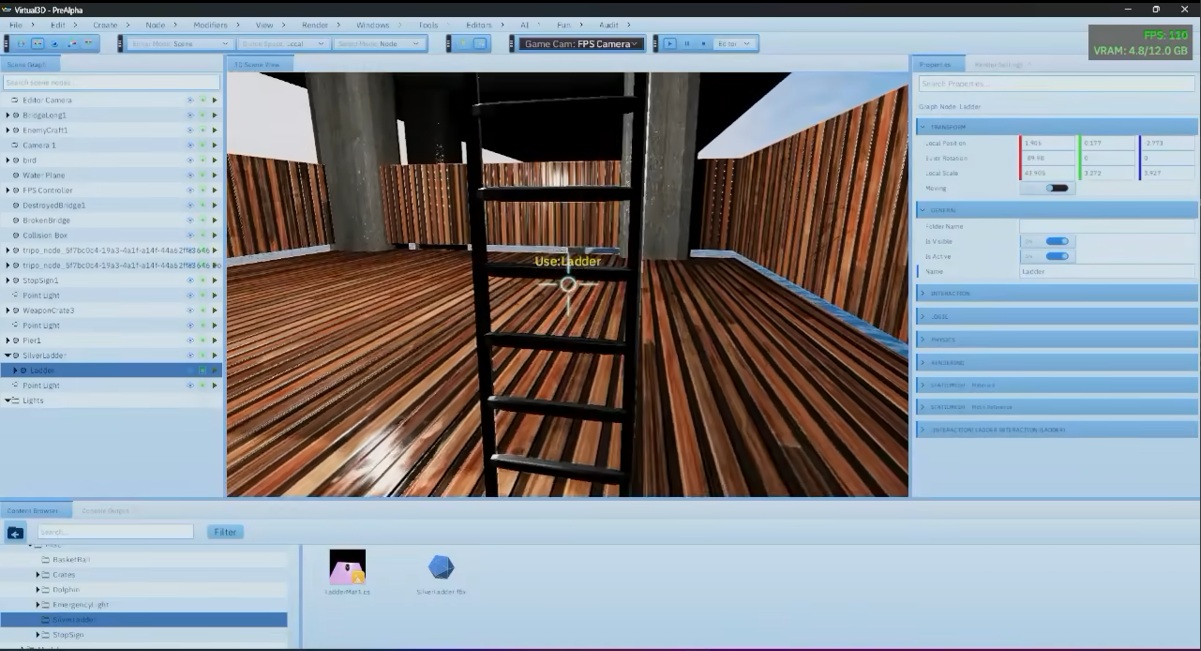The width and height of the screenshot is (1201, 651).
Task: Expand the Interaction properties section
Action: (x=1057, y=293)
